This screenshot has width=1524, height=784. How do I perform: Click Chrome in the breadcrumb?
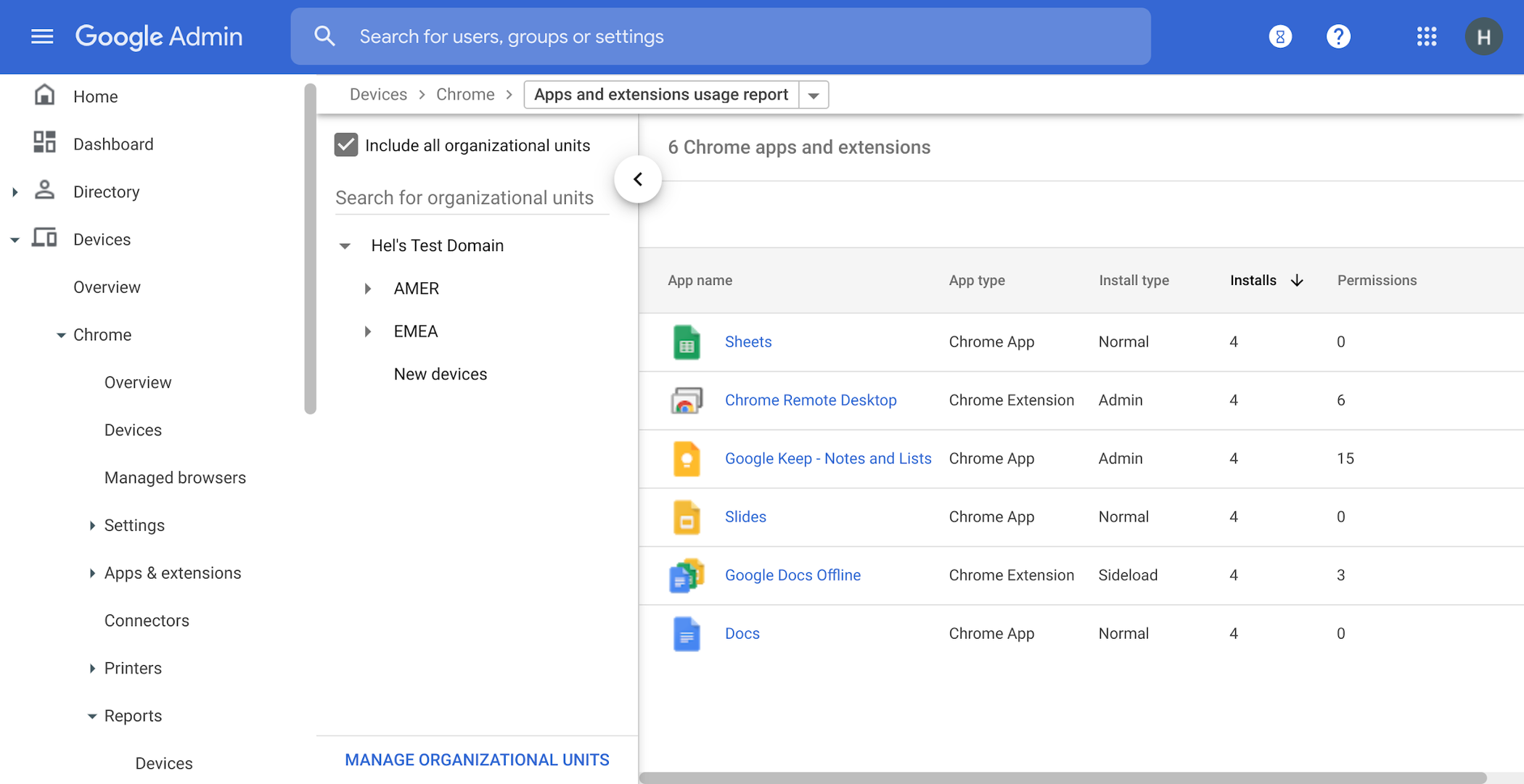(x=465, y=94)
